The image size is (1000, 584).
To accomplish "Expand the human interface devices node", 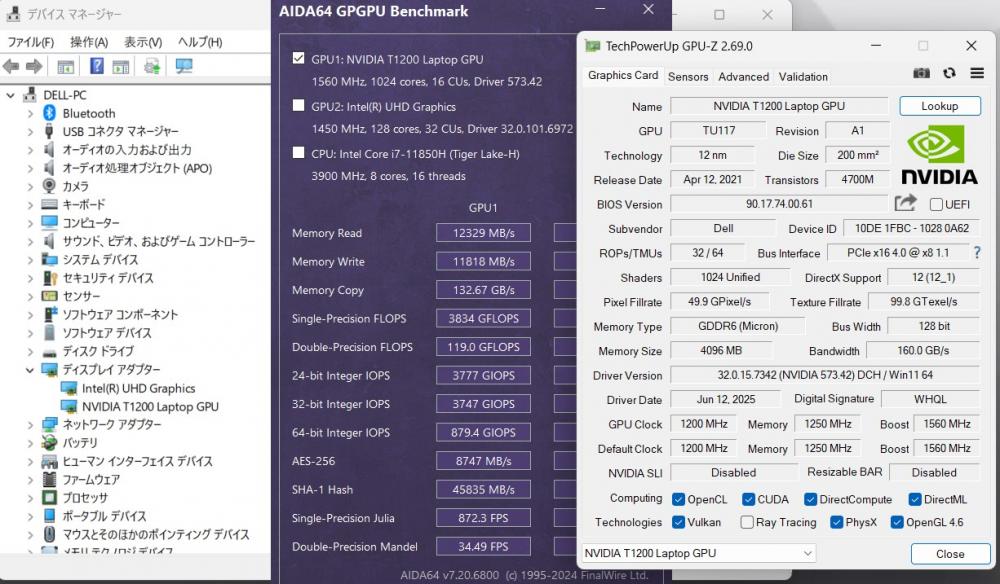I will 30,462.
